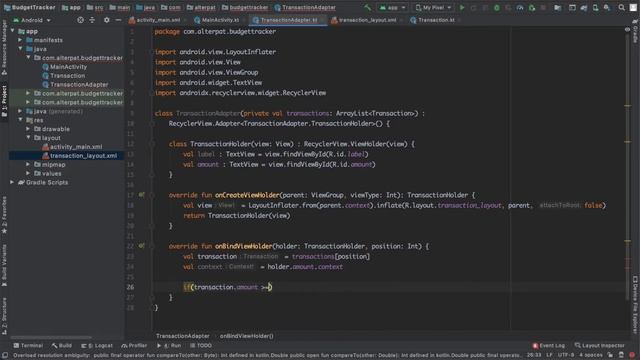Viewport: 640px width, 360px height.
Task: Click the Search Everywhere magnifier icon
Action: [621, 7]
